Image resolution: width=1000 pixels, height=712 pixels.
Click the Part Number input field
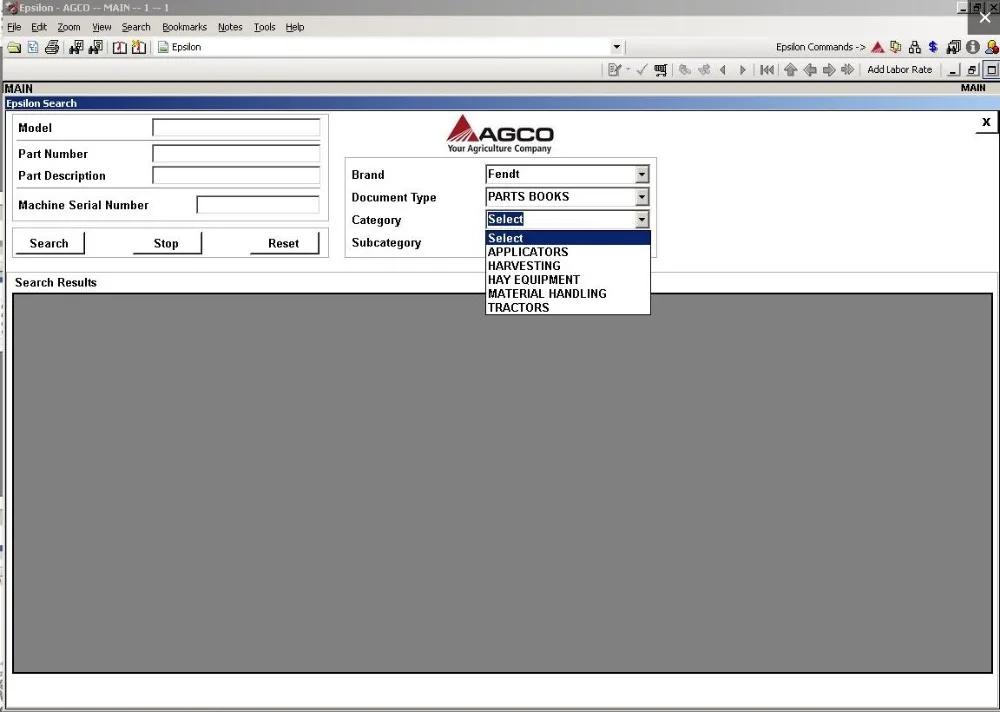pyautogui.click(x=236, y=153)
